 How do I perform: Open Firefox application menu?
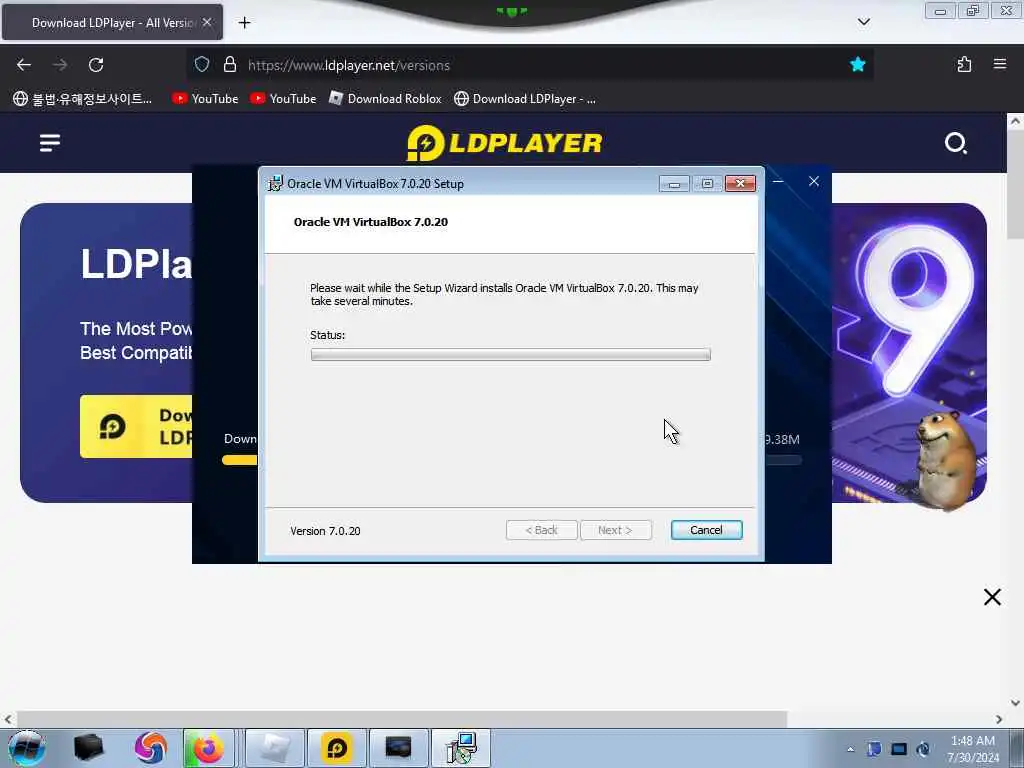[1000, 64]
